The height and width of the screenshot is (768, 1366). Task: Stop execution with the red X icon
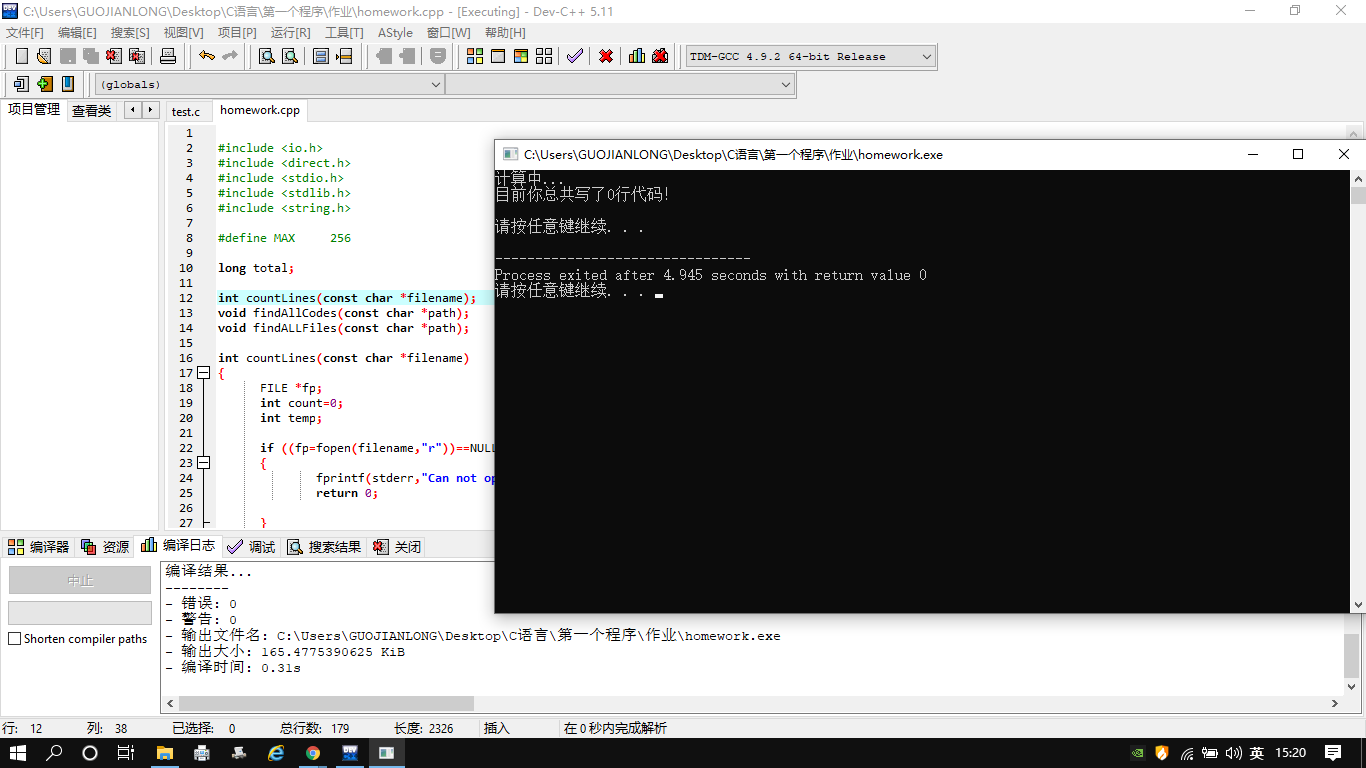[606, 56]
